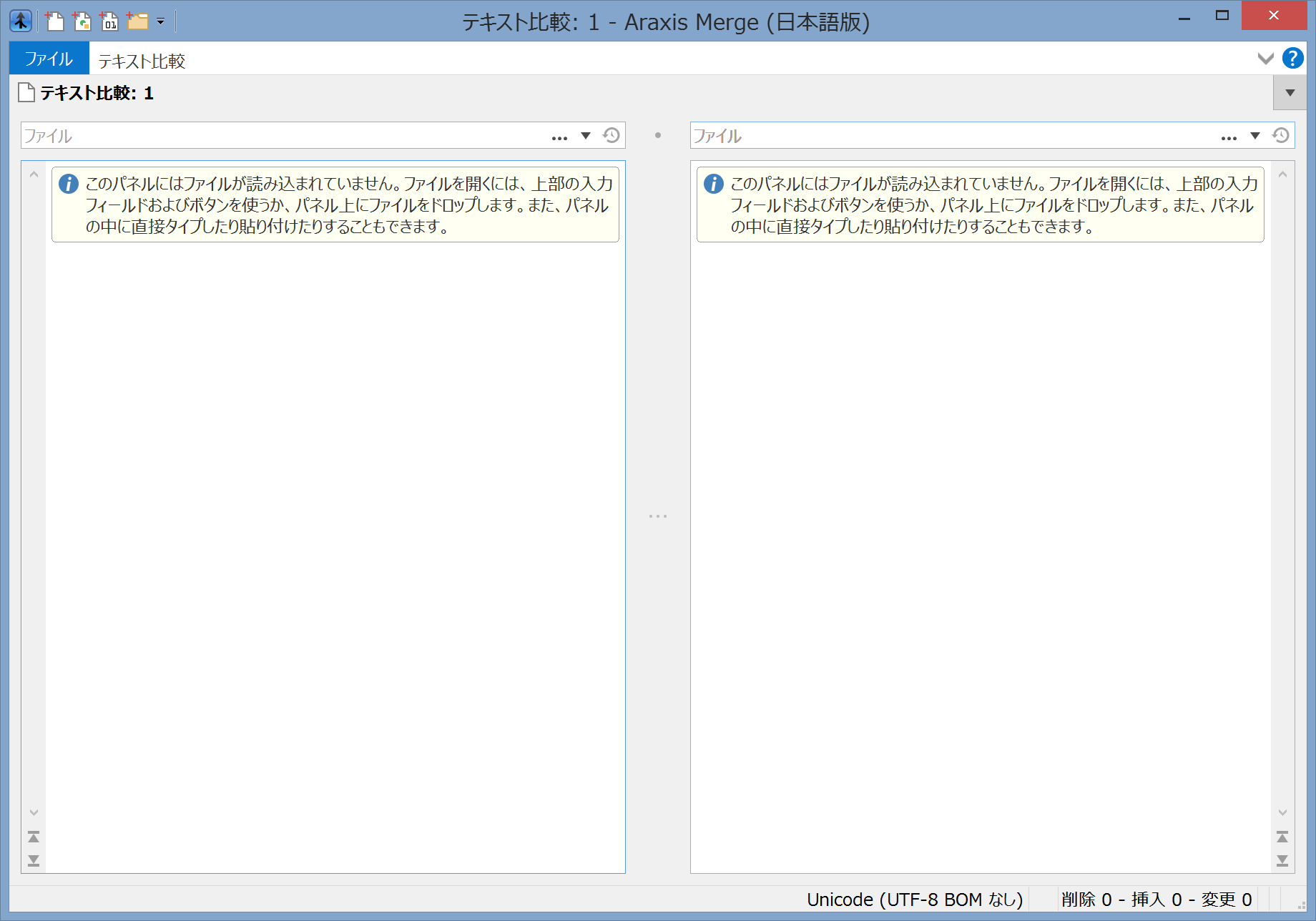Expand the ribbon with the chevron
Screen dimensions: 1316x921
tap(1265, 59)
